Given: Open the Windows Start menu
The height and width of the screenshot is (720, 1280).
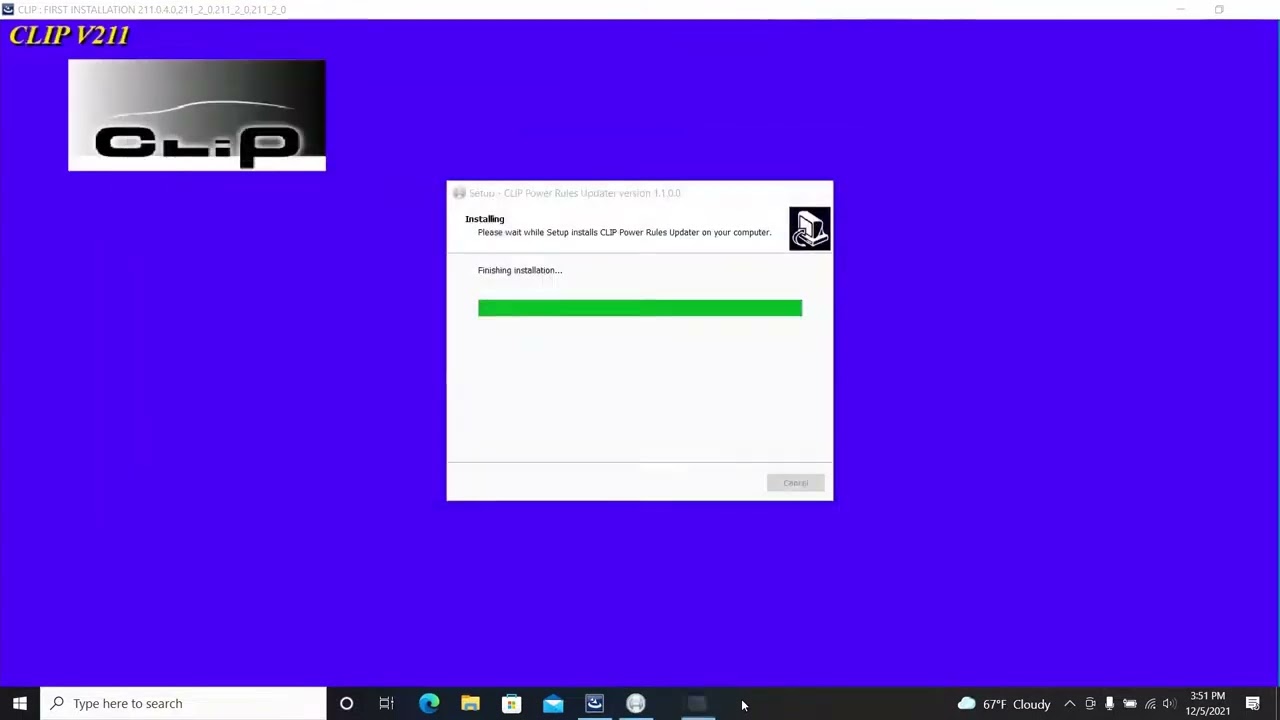Looking at the screenshot, I should [20, 703].
